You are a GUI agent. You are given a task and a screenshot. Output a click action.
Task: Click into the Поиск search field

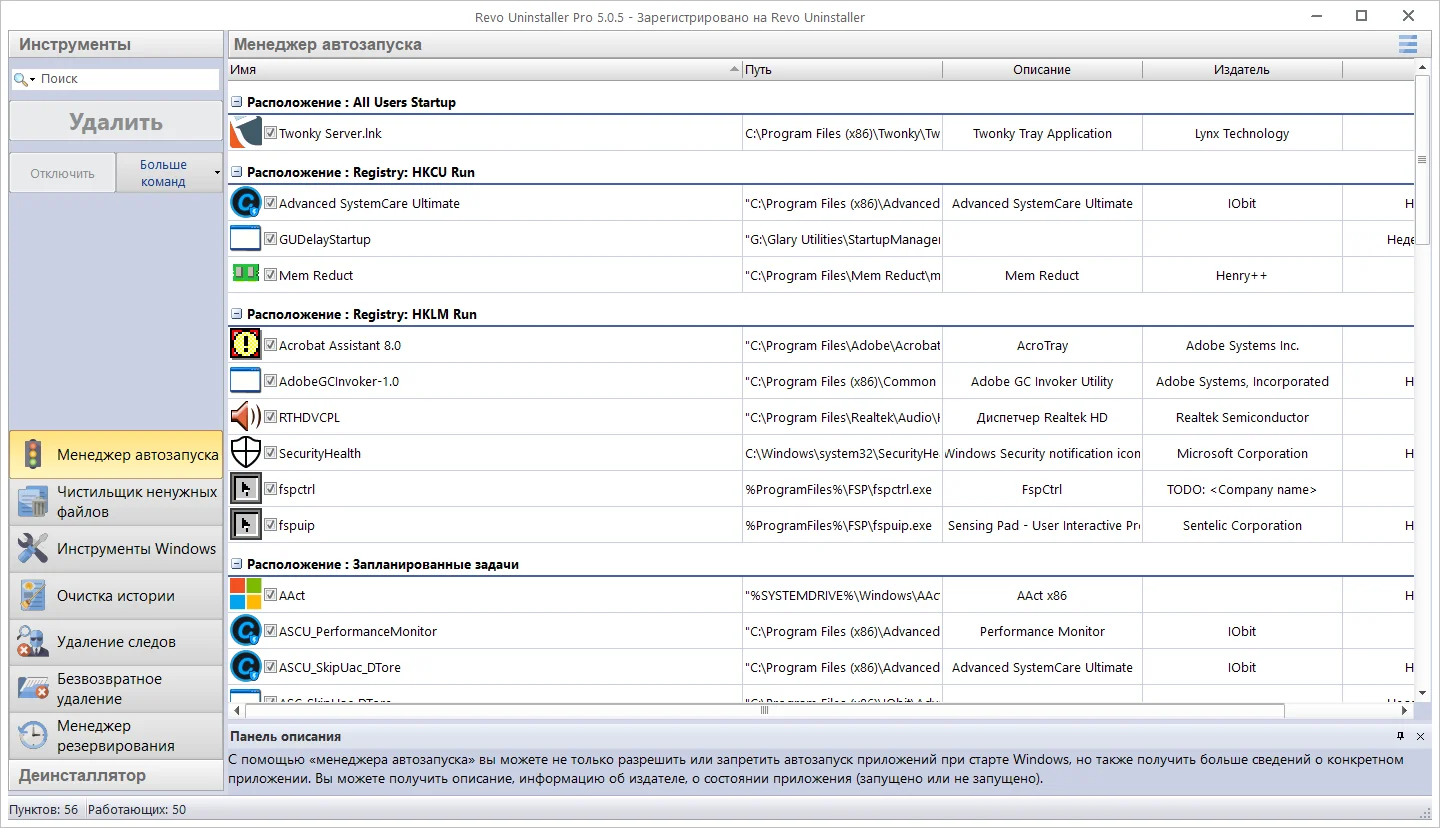tap(127, 79)
